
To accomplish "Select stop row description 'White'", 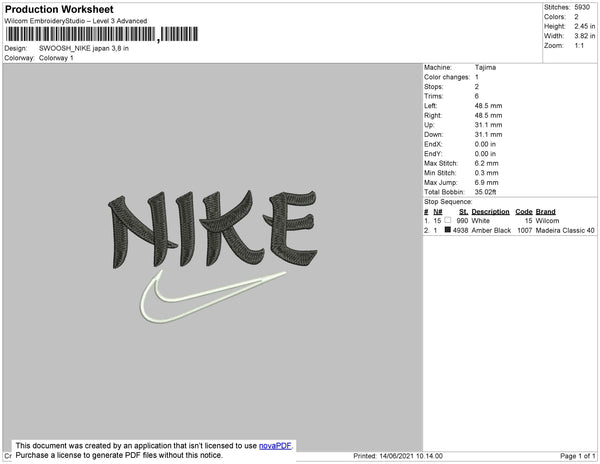I will (x=481, y=221).
